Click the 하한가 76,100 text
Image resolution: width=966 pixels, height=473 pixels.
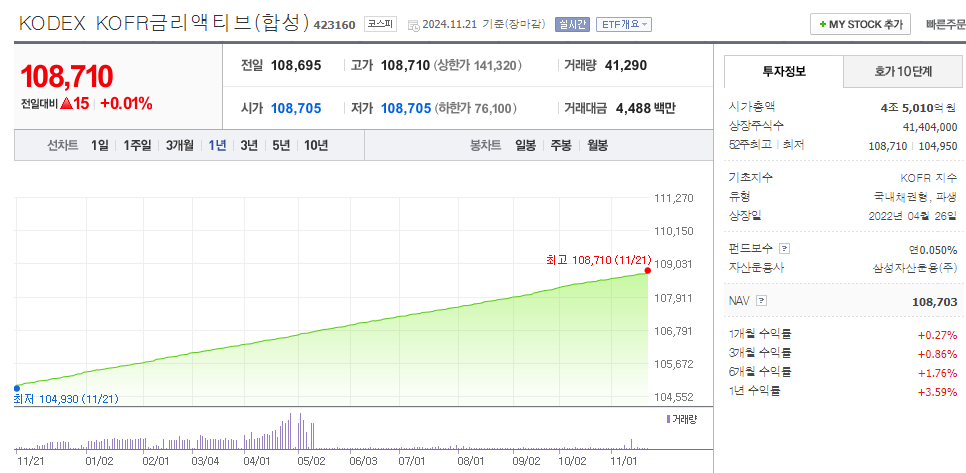(475, 108)
